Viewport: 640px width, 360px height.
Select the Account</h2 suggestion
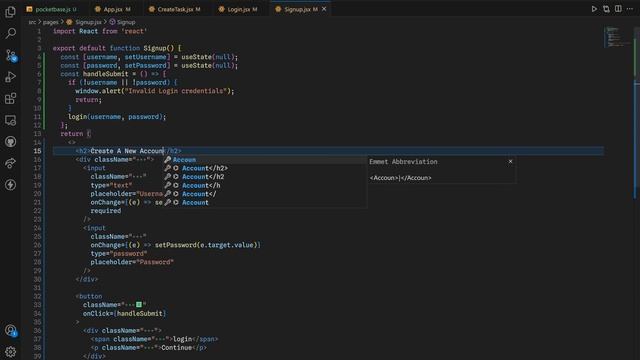tap(265, 177)
